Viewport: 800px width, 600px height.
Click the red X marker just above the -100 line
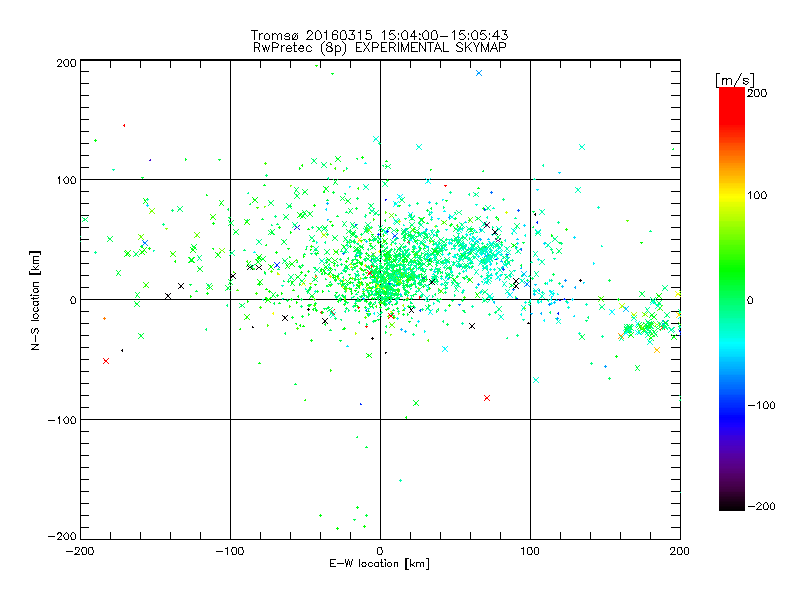click(x=487, y=398)
